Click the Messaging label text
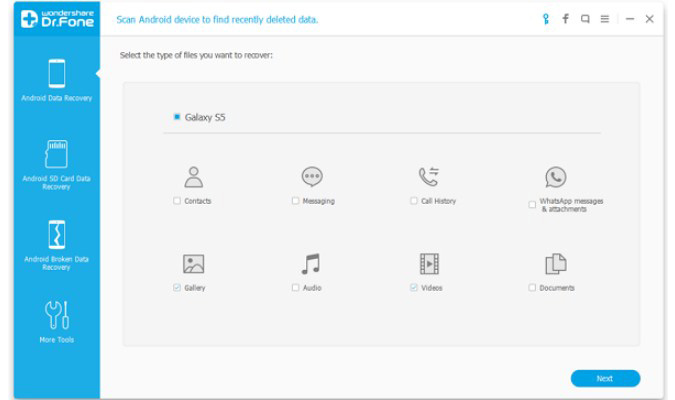The width and height of the screenshot is (675, 400). pos(319,201)
